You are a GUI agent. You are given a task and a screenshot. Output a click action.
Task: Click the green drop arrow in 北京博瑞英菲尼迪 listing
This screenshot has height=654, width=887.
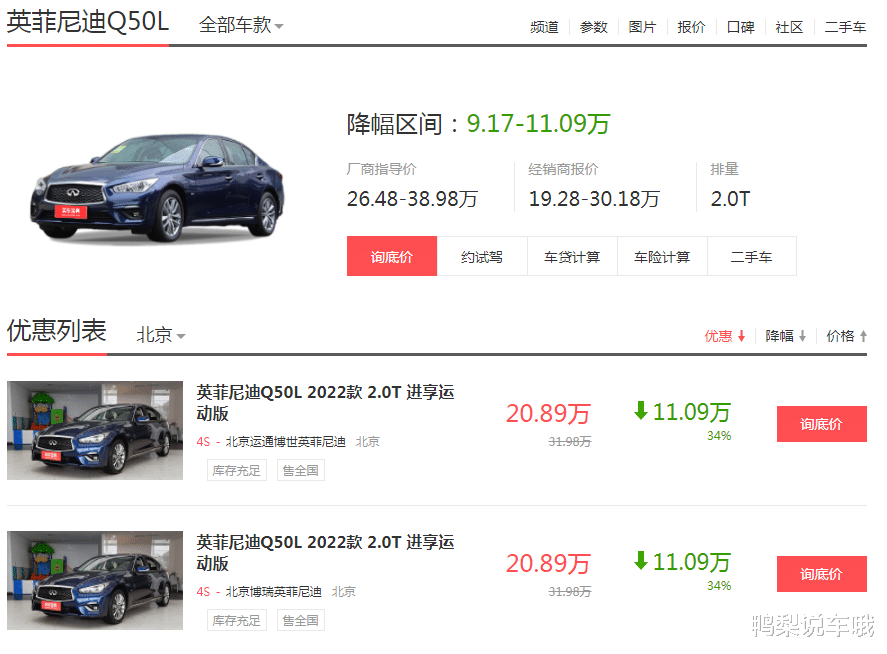(x=641, y=561)
